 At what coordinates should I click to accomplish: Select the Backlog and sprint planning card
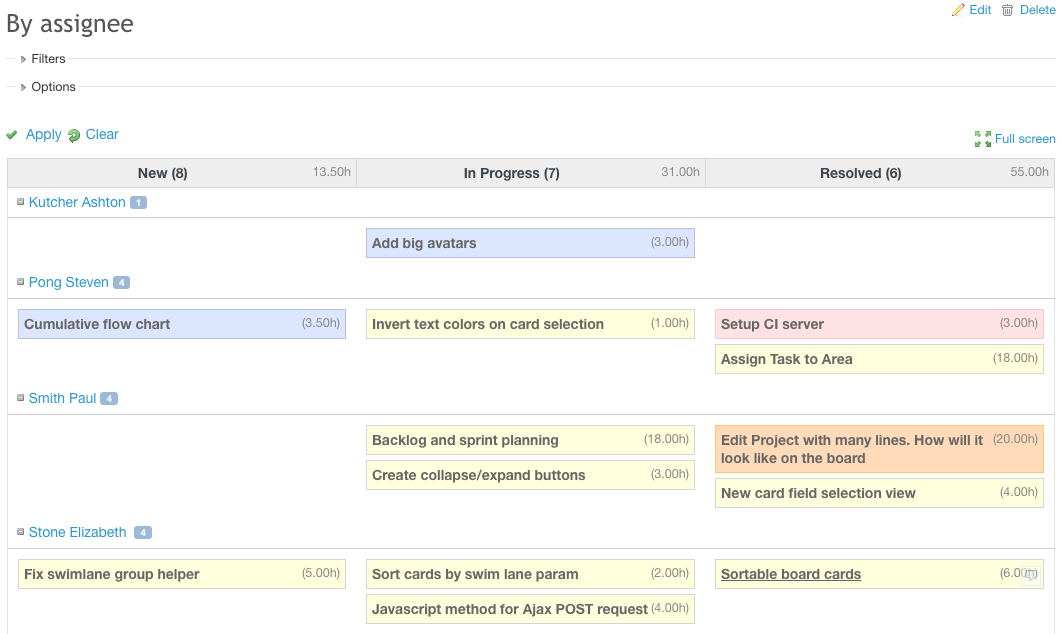529,440
